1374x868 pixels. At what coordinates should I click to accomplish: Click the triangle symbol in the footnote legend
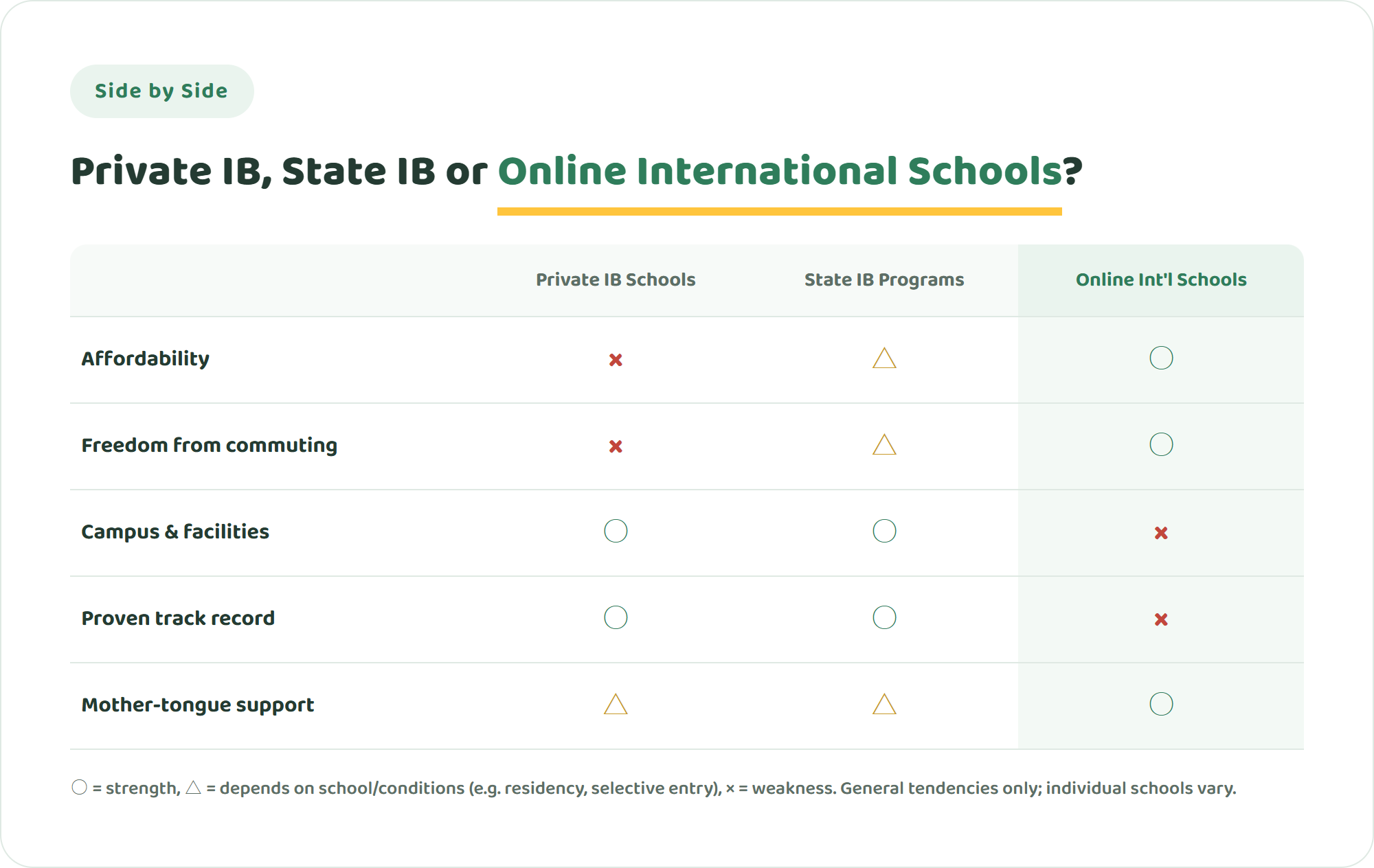[x=193, y=787]
